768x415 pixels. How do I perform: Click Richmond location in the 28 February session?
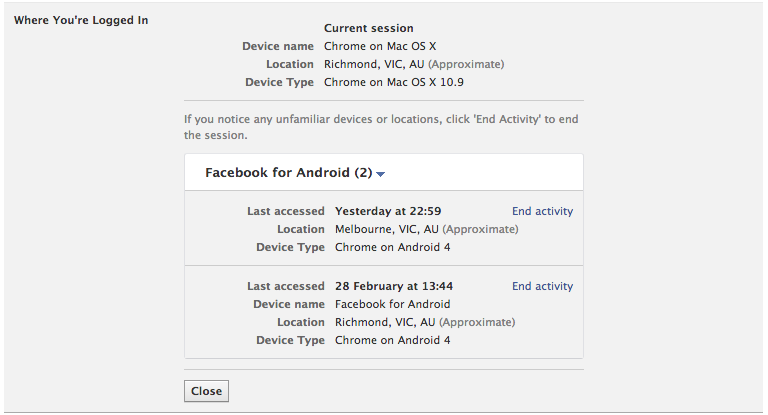385,322
